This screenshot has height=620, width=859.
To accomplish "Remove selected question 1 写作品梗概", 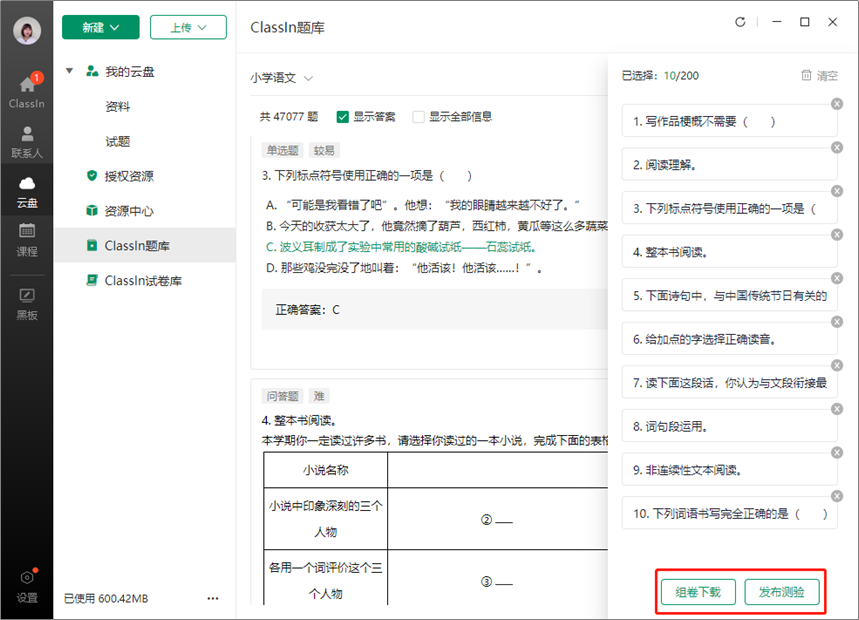I will point(837,104).
